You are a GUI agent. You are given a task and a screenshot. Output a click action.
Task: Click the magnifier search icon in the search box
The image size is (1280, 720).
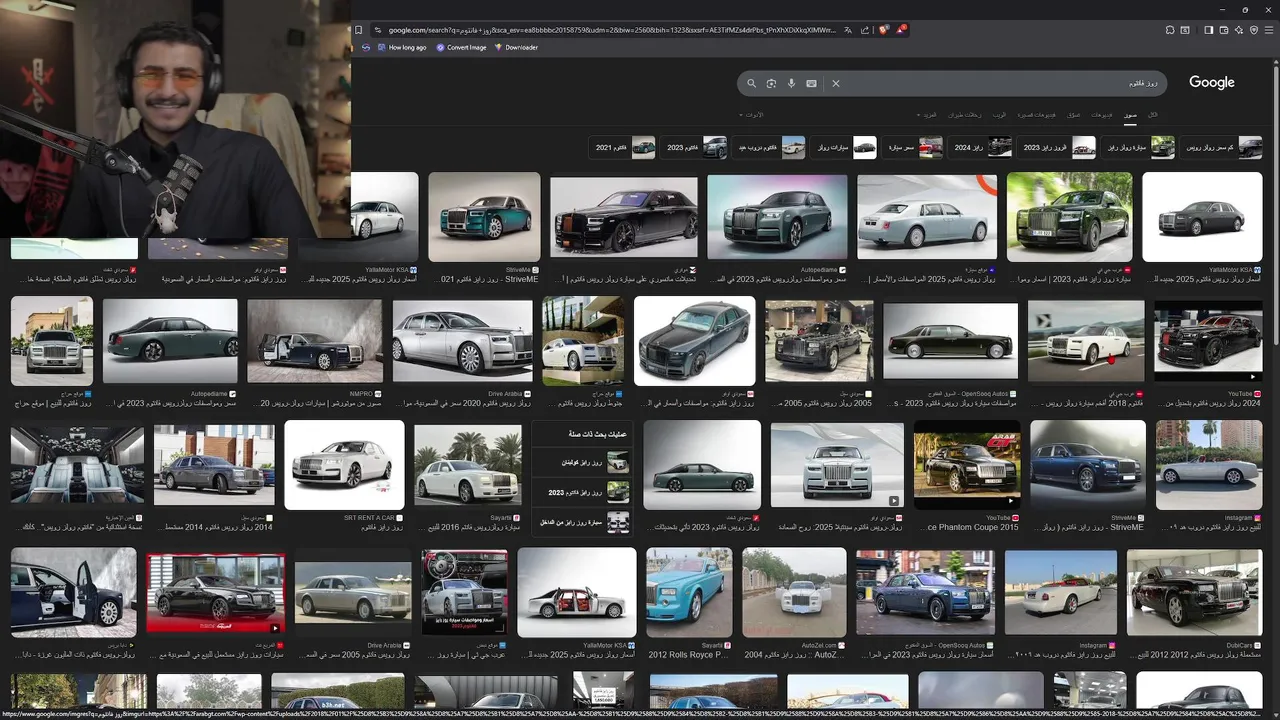tap(751, 84)
